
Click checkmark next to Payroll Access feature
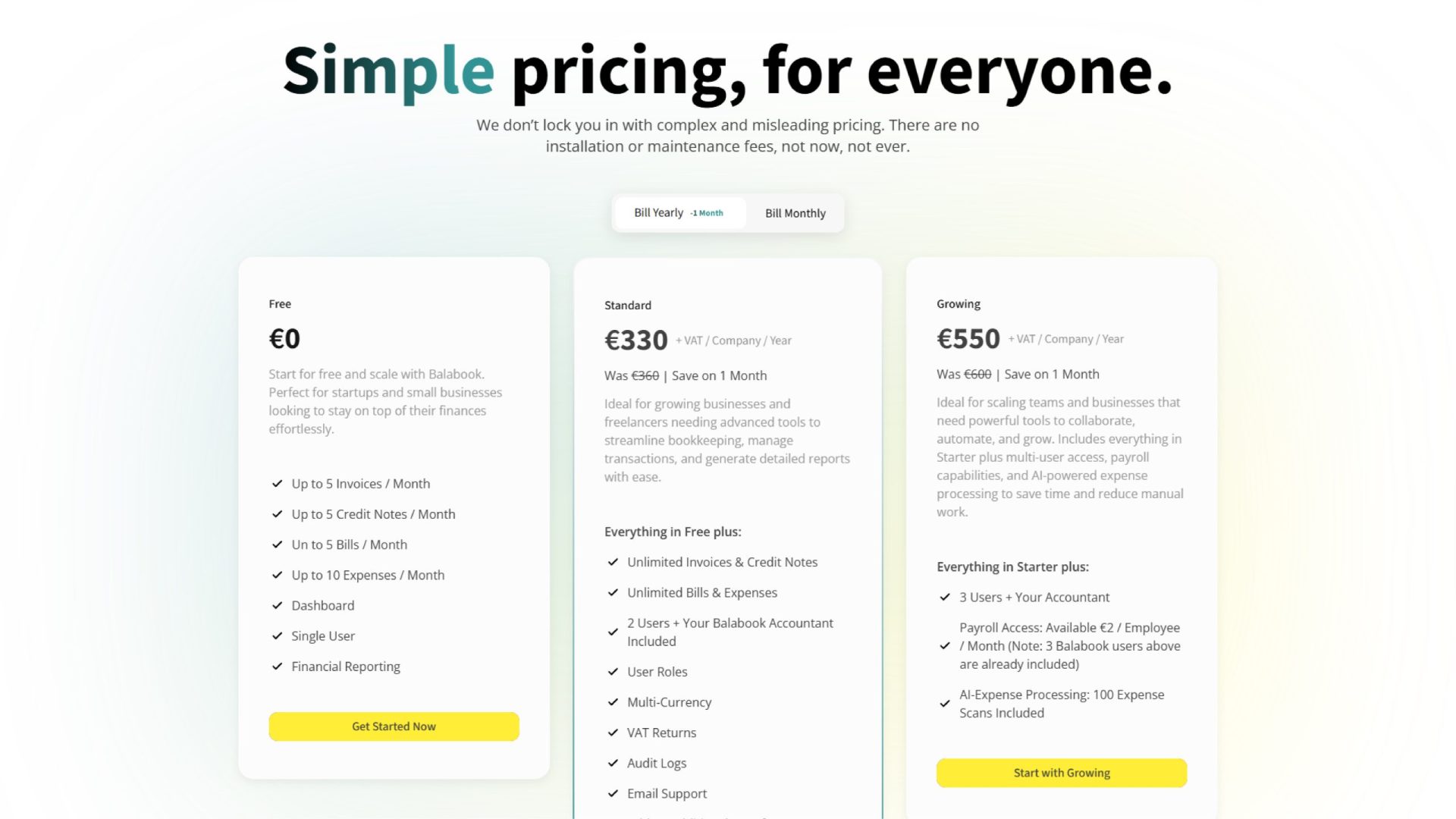[945, 646]
